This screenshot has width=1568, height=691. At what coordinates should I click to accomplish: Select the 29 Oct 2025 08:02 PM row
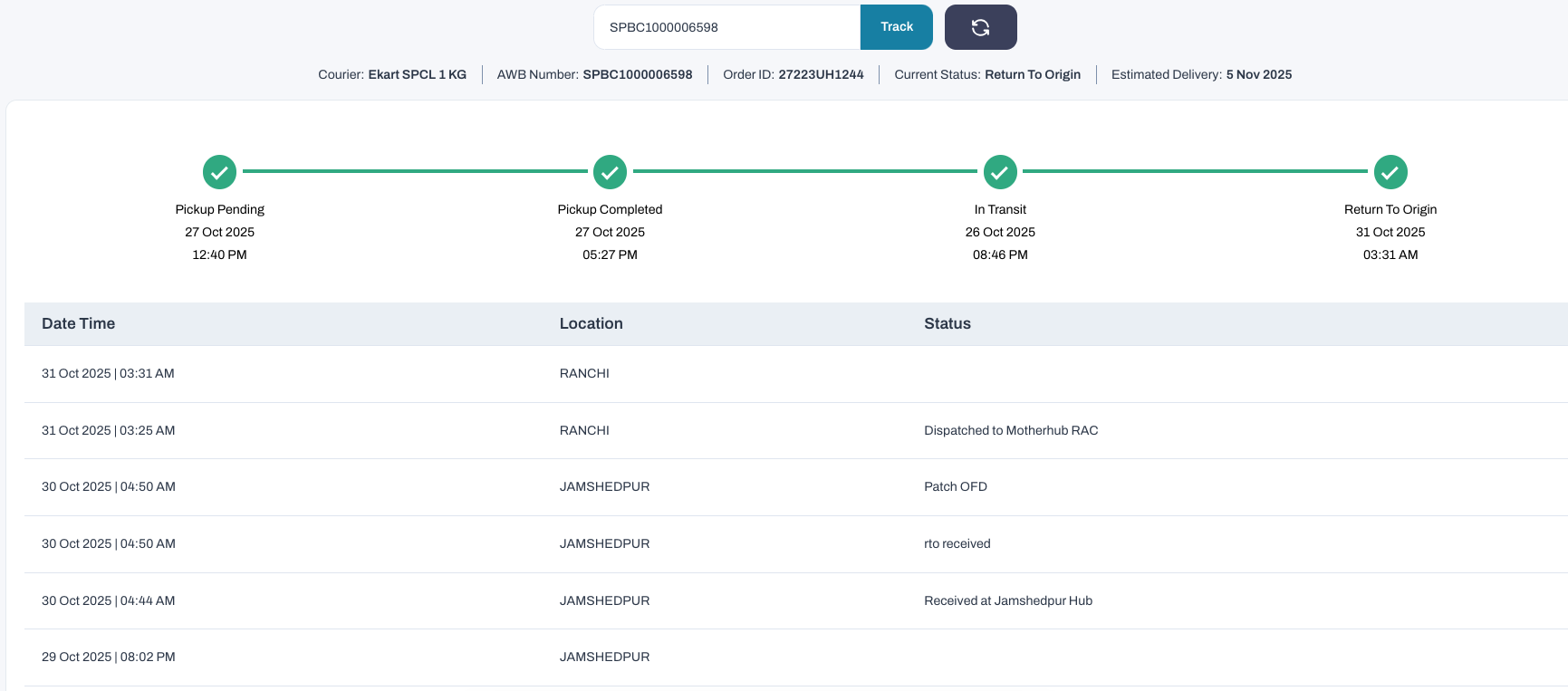click(x=108, y=657)
